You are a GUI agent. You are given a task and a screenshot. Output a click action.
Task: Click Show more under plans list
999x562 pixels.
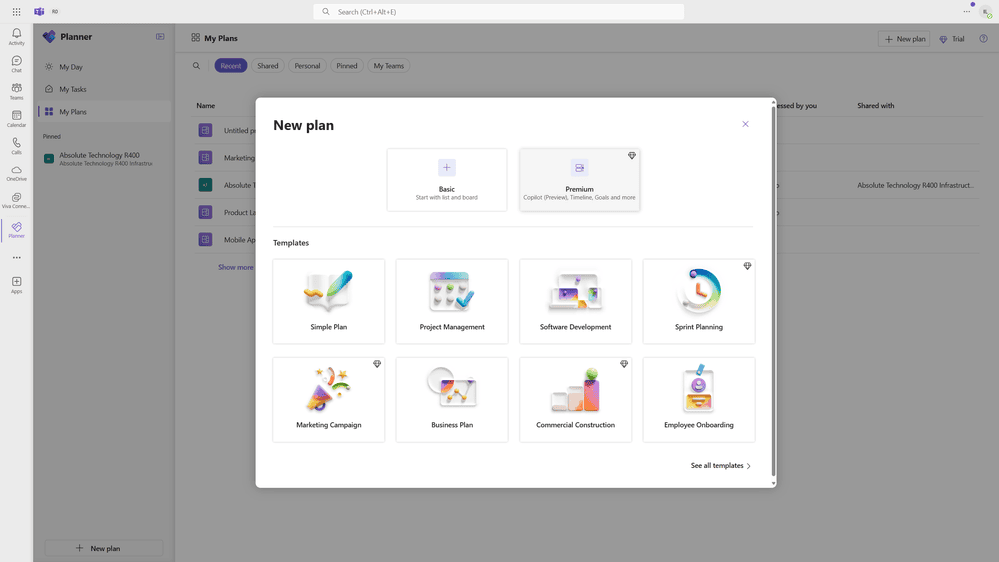(x=236, y=267)
